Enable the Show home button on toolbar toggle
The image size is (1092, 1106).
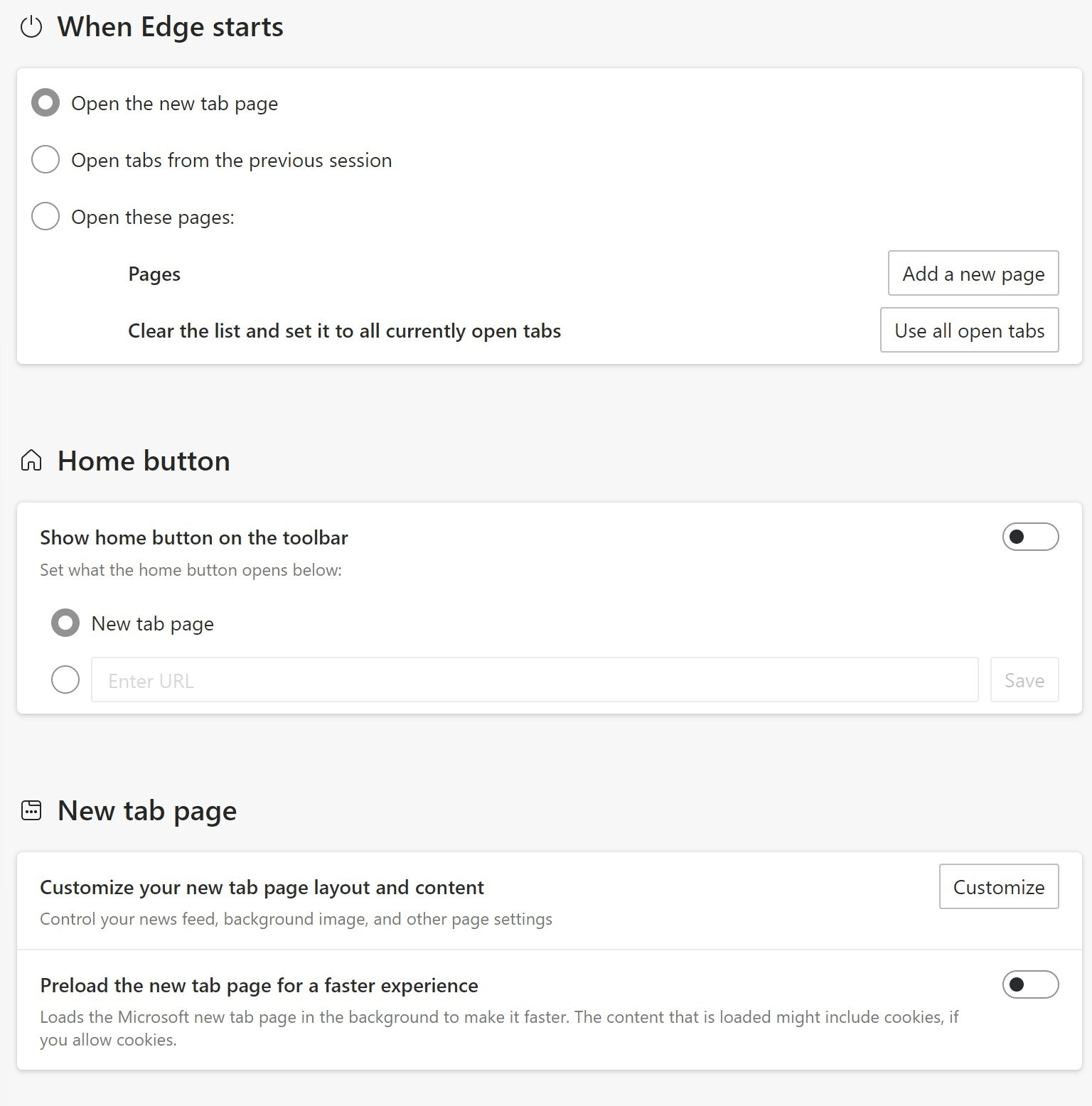1030,537
